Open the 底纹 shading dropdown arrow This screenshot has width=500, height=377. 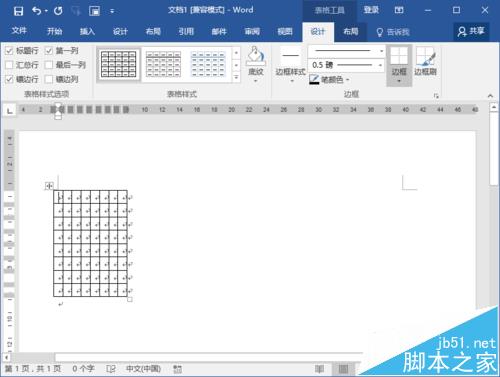256,81
